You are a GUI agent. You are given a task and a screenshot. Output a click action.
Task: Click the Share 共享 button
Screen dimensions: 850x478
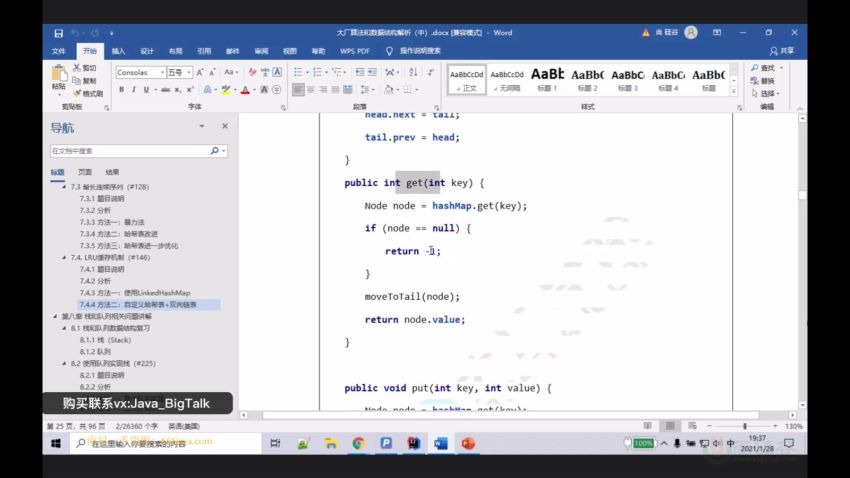(782, 51)
